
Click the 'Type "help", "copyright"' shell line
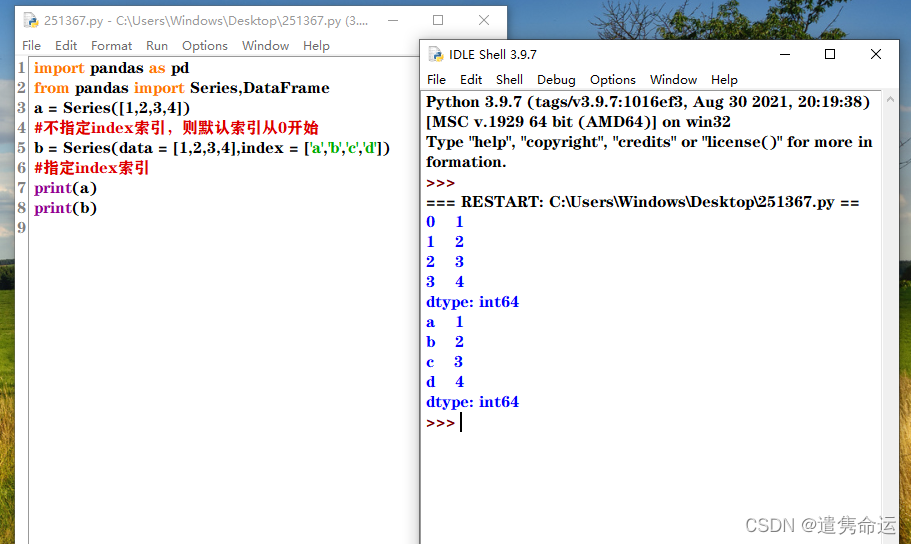tap(649, 142)
